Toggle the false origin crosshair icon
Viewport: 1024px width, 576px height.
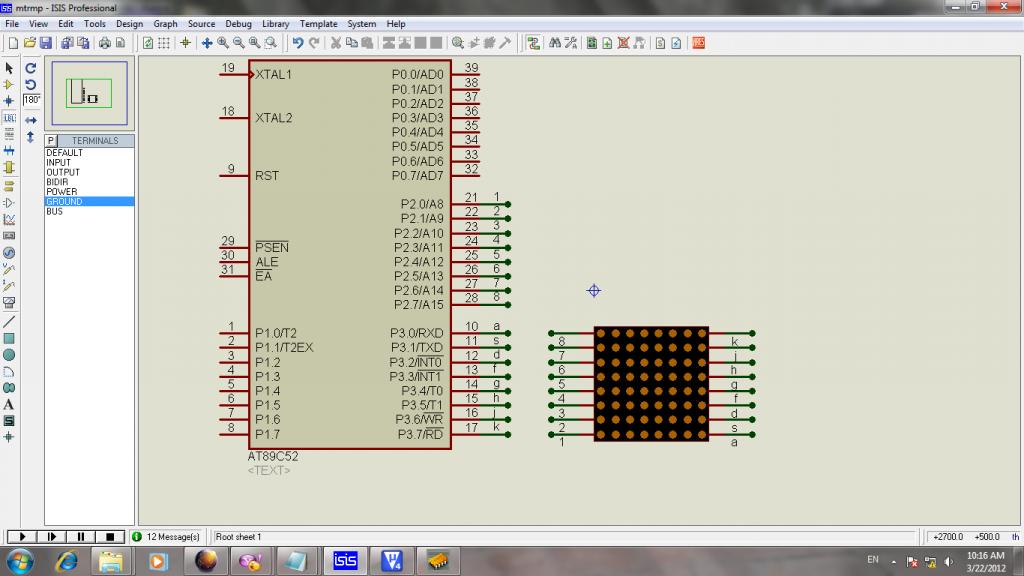click(185, 43)
